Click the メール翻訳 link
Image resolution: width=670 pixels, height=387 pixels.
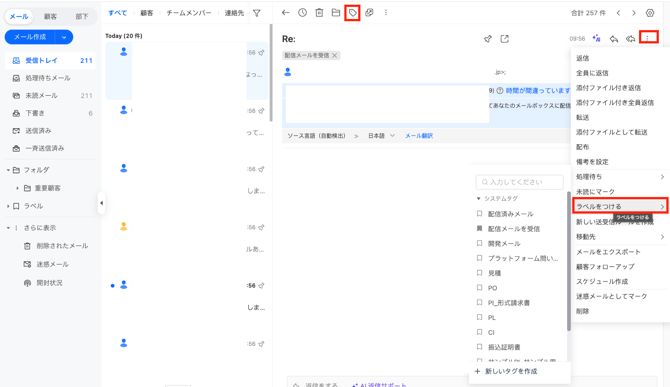coord(419,136)
